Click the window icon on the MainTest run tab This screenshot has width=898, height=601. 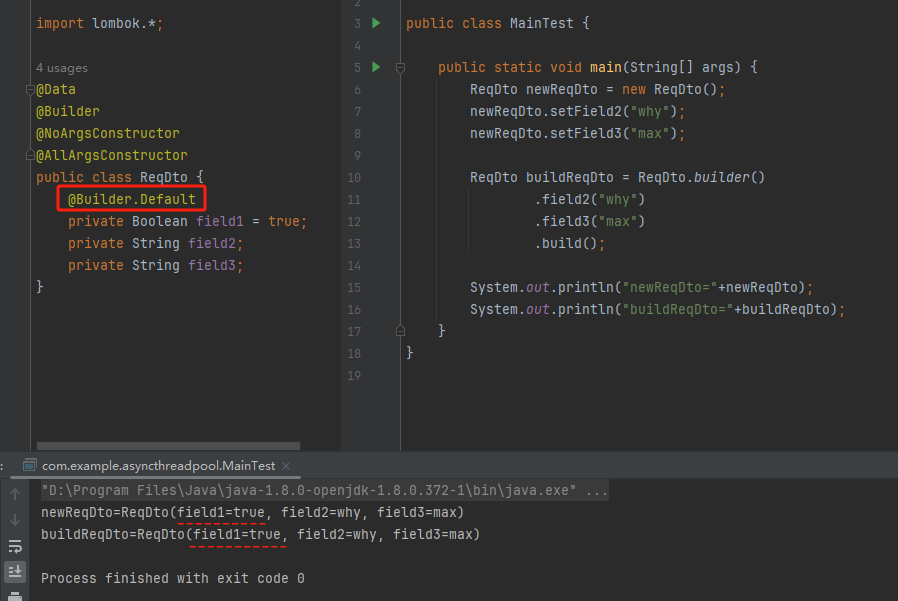pyautogui.click(x=30, y=465)
